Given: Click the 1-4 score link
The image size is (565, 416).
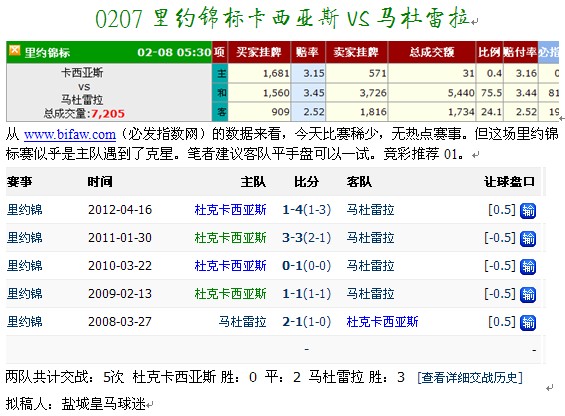Looking at the screenshot, I should click(x=292, y=209).
